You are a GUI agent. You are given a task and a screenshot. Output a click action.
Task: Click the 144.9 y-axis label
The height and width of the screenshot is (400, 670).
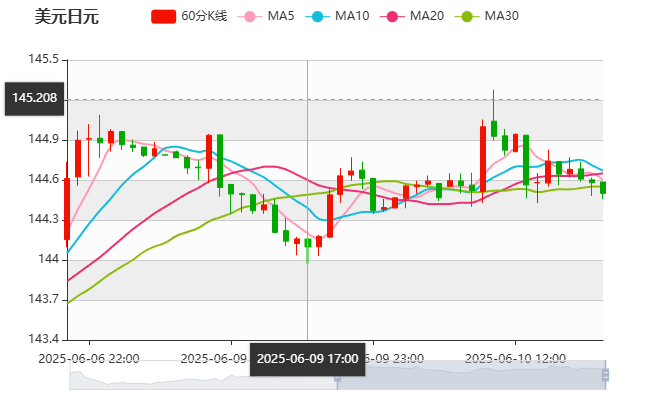(44, 139)
